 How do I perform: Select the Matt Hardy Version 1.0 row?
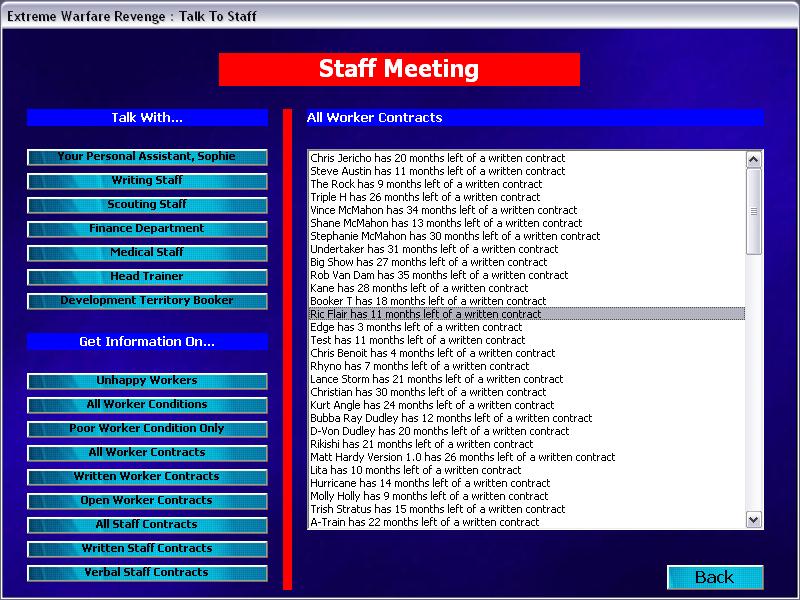tap(527, 458)
